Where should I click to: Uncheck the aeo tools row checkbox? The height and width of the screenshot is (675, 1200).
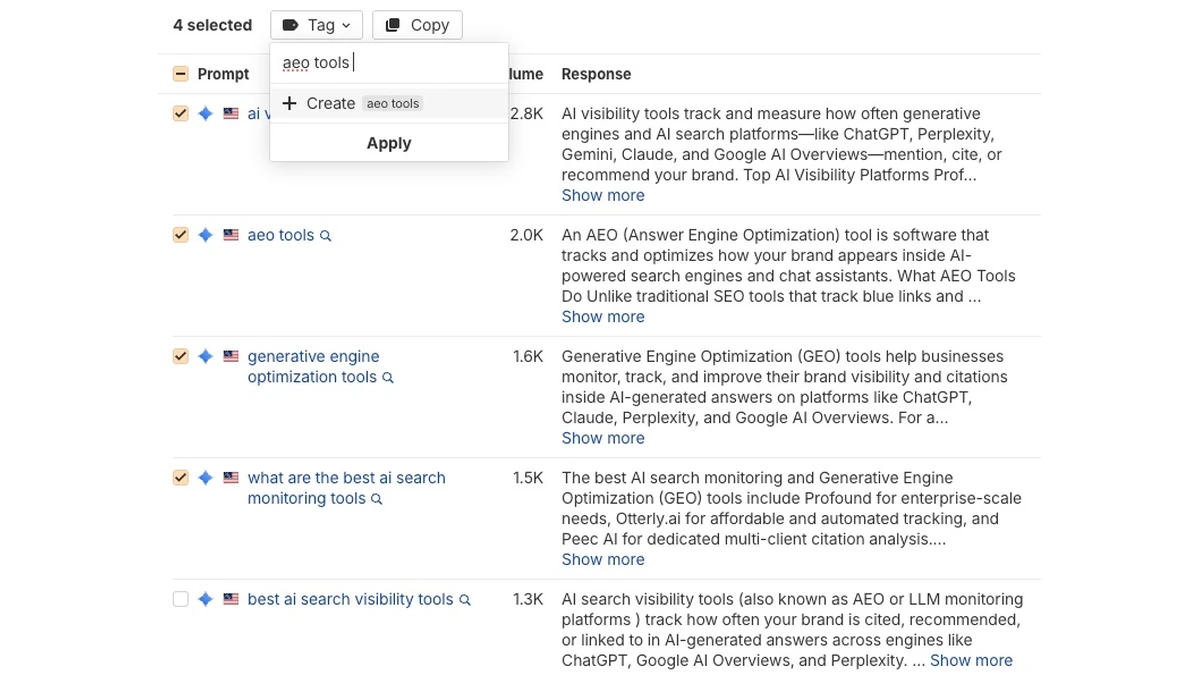pos(180,235)
